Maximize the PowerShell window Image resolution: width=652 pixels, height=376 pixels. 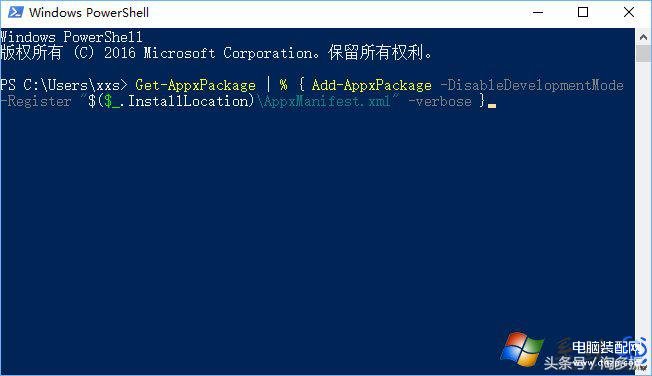point(583,12)
